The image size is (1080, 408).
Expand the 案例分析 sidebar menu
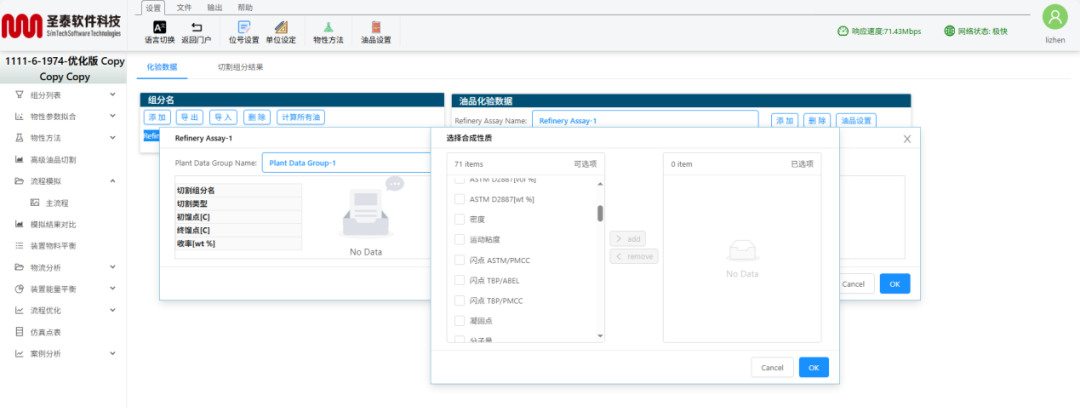point(113,354)
